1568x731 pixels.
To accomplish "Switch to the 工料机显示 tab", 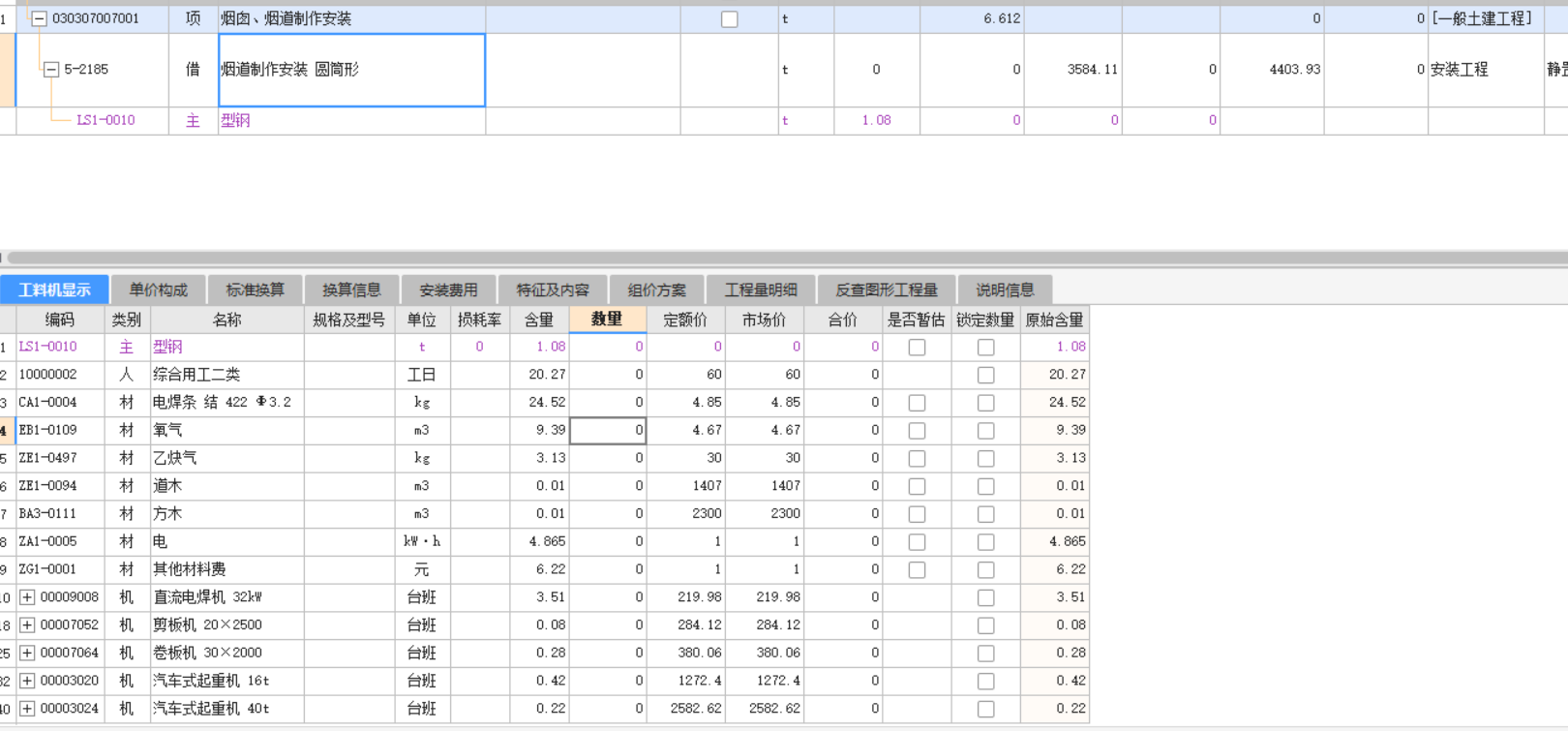I will (x=54, y=289).
